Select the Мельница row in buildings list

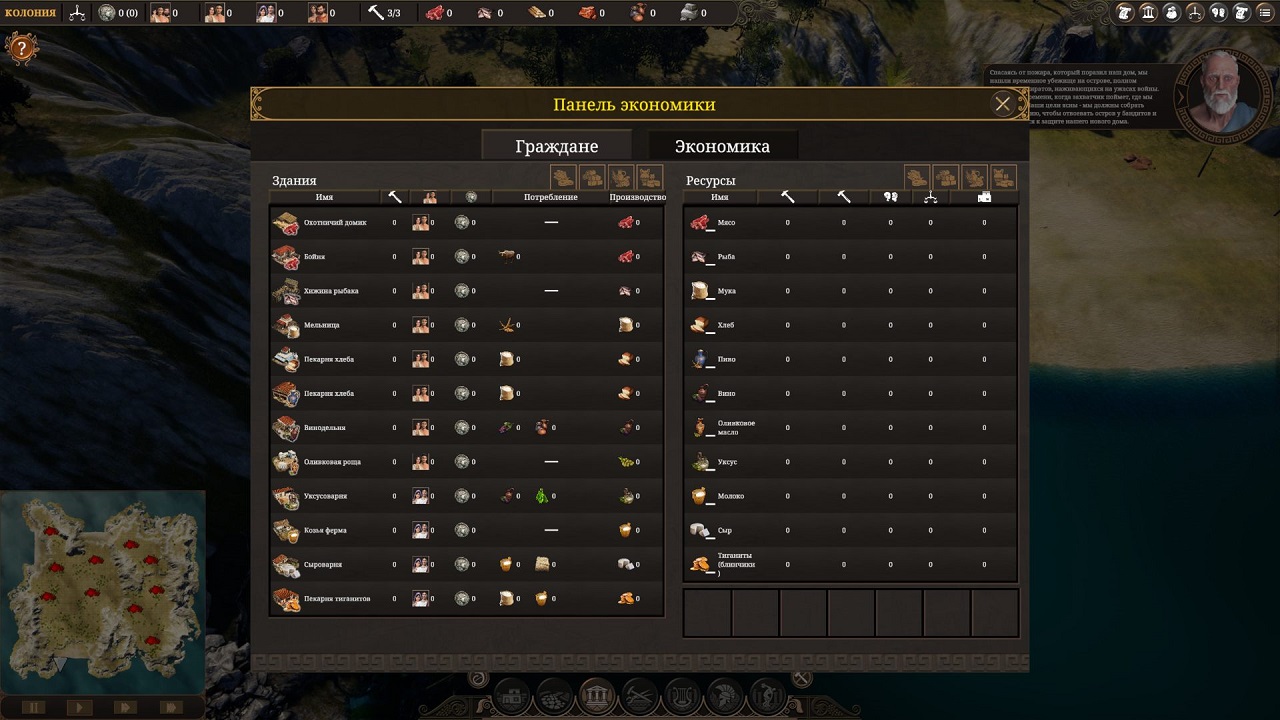click(x=466, y=325)
